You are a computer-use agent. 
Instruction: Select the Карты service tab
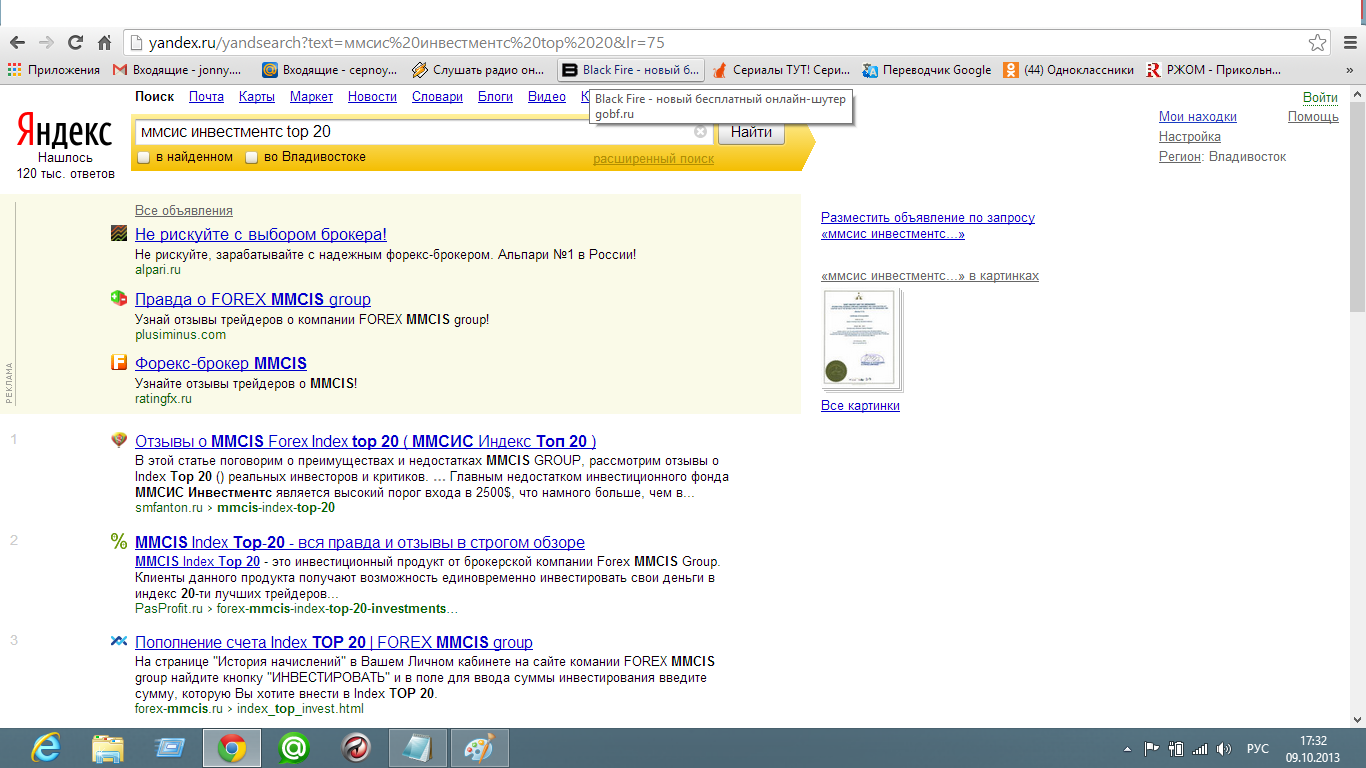pyautogui.click(x=257, y=97)
